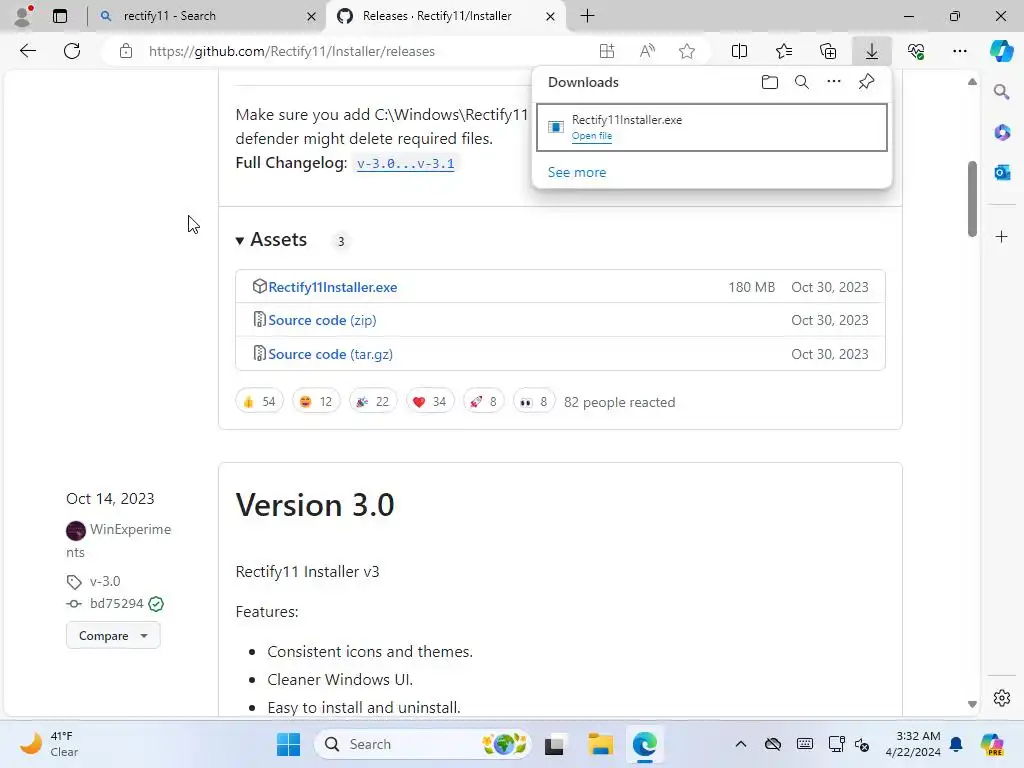Click the 180 MB file size text
This screenshot has width=1024, height=768.
(x=752, y=287)
